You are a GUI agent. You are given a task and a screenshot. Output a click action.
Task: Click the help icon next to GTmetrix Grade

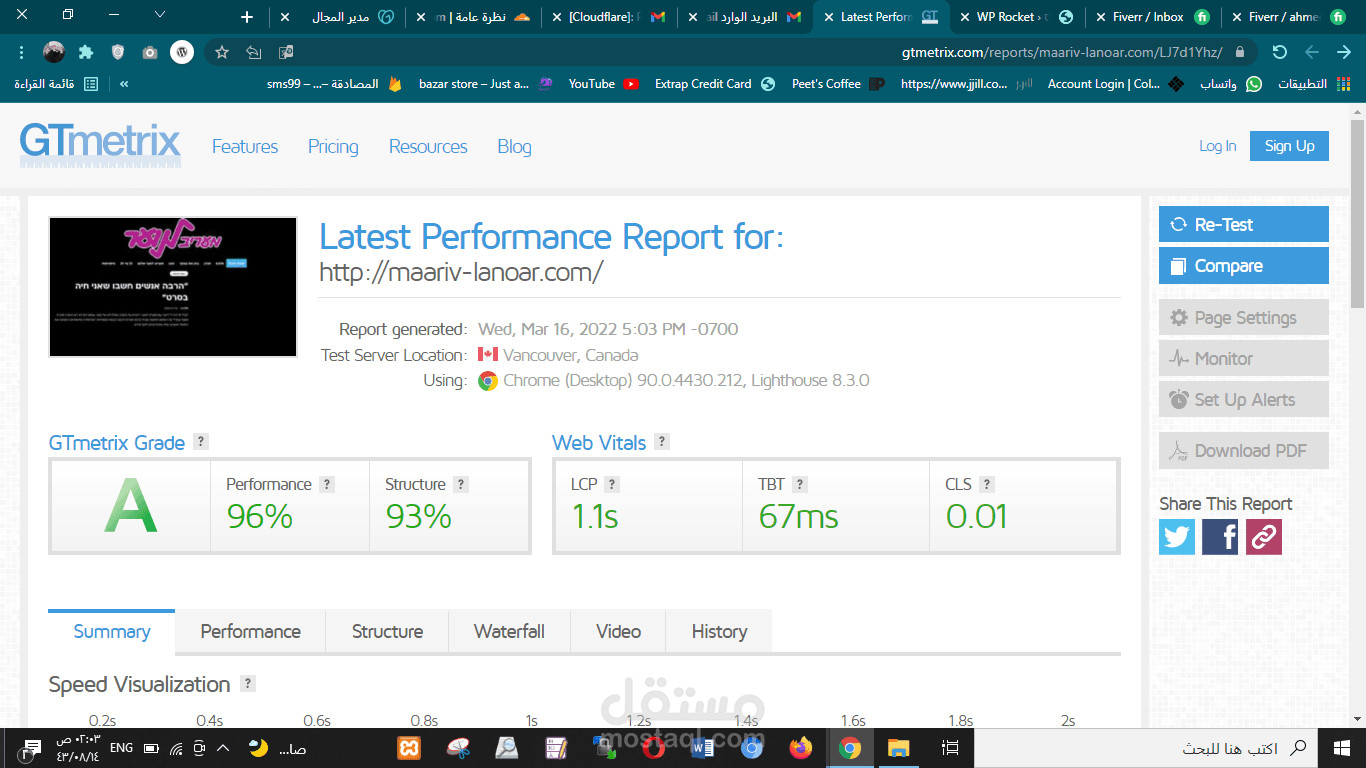click(x=201, y=442)
